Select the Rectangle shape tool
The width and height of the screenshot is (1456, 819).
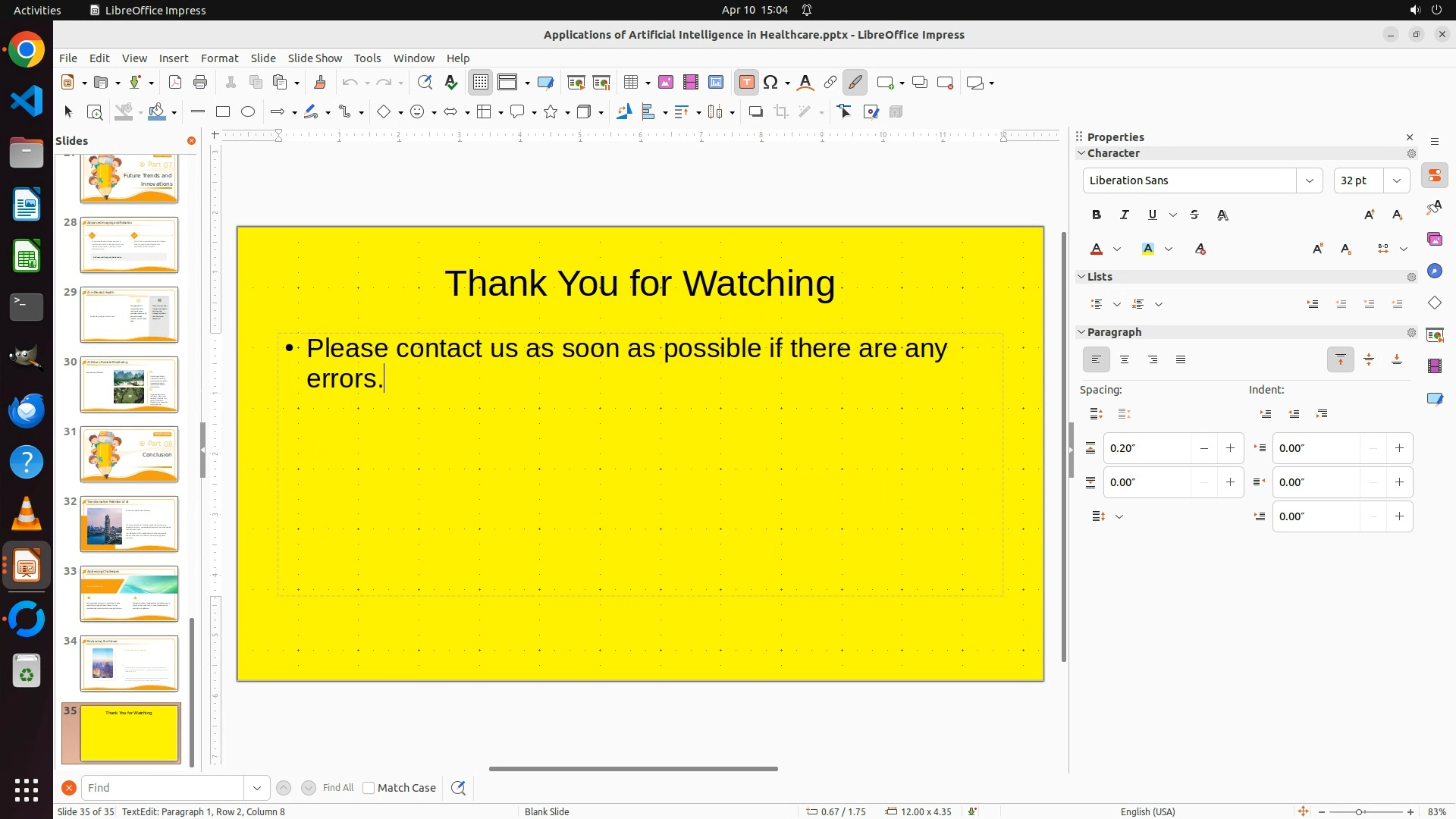tap(223, 112)
